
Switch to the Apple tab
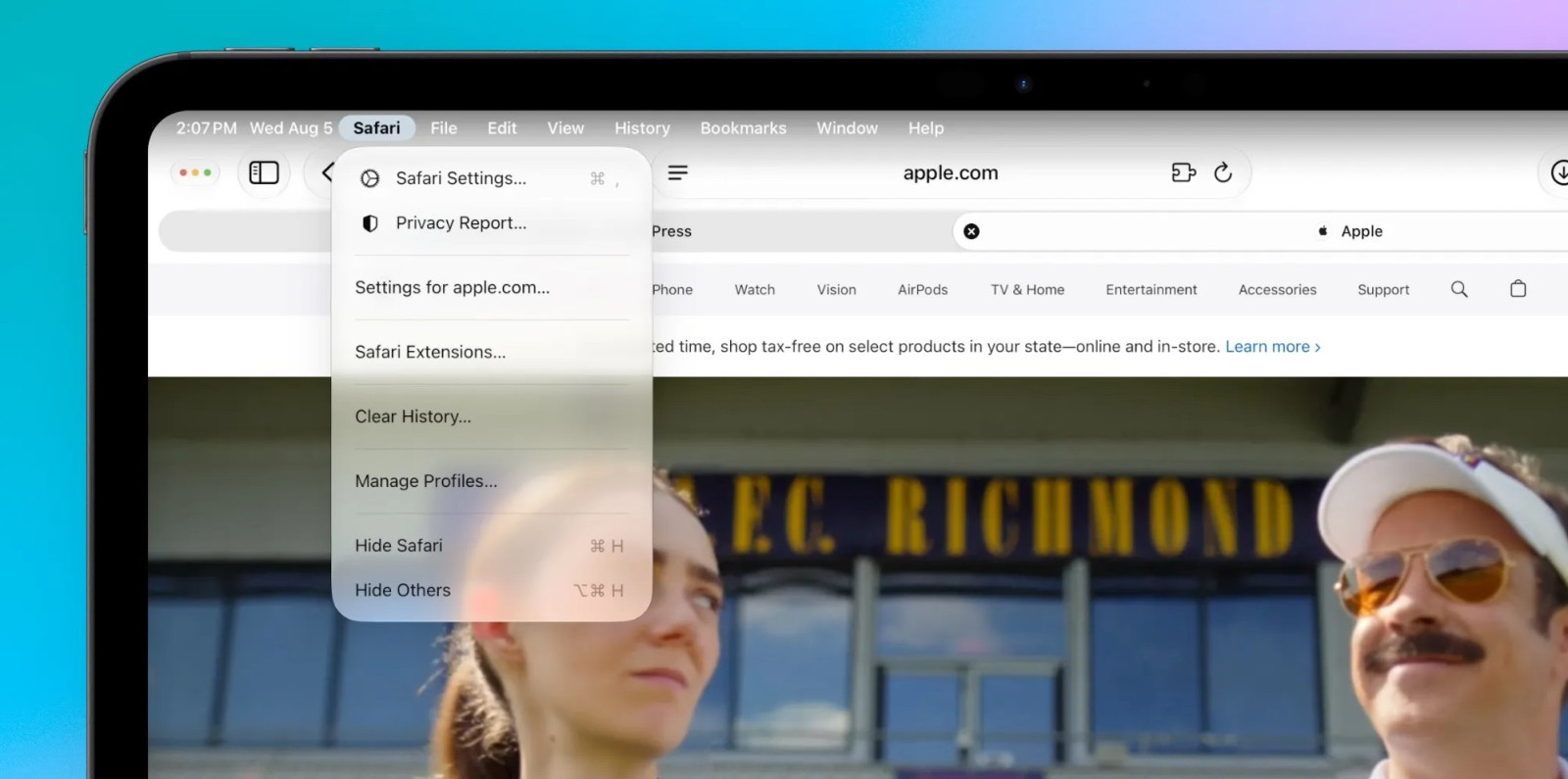1261,231
